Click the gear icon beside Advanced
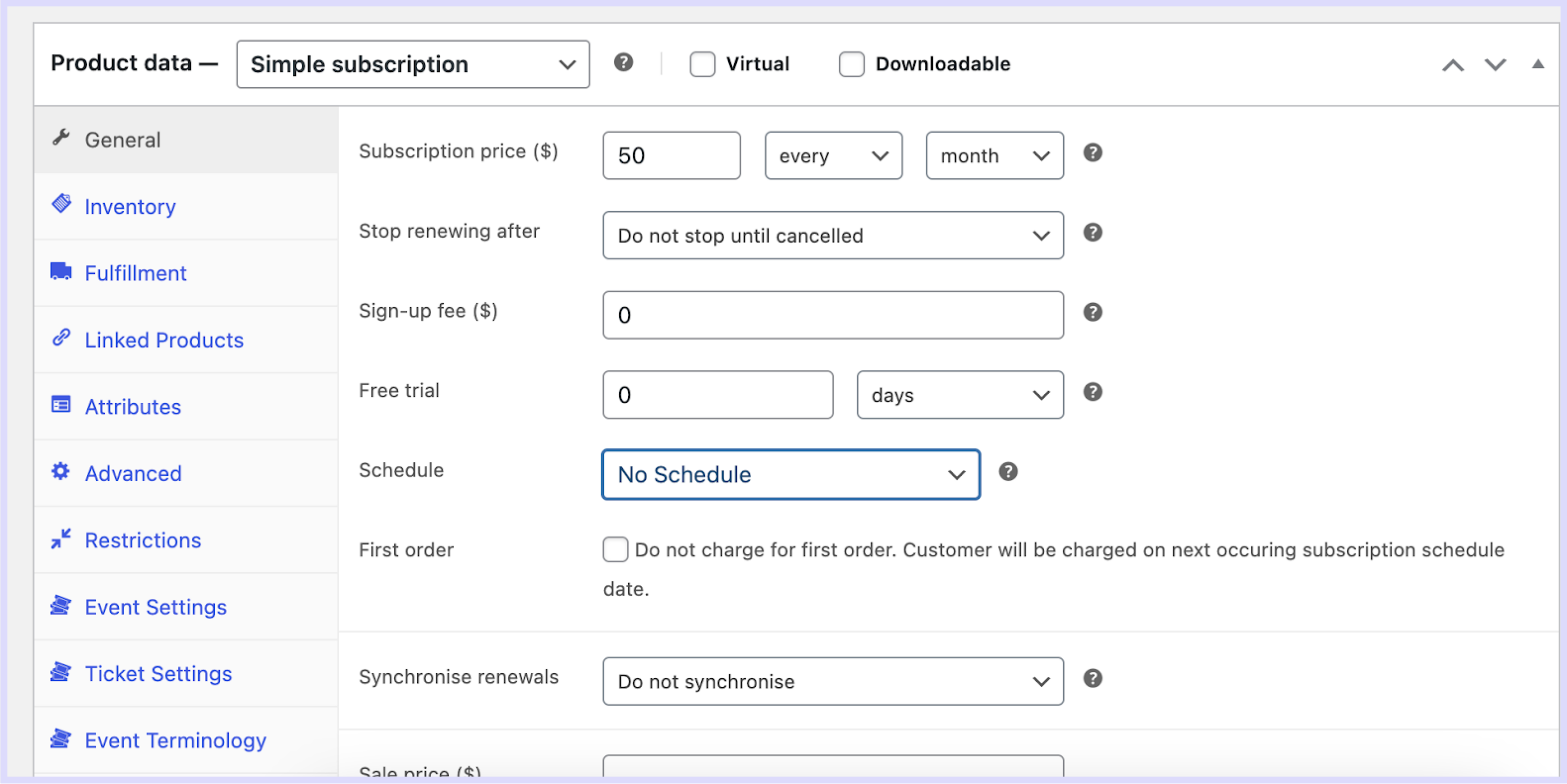 click(x=61, y=471)
